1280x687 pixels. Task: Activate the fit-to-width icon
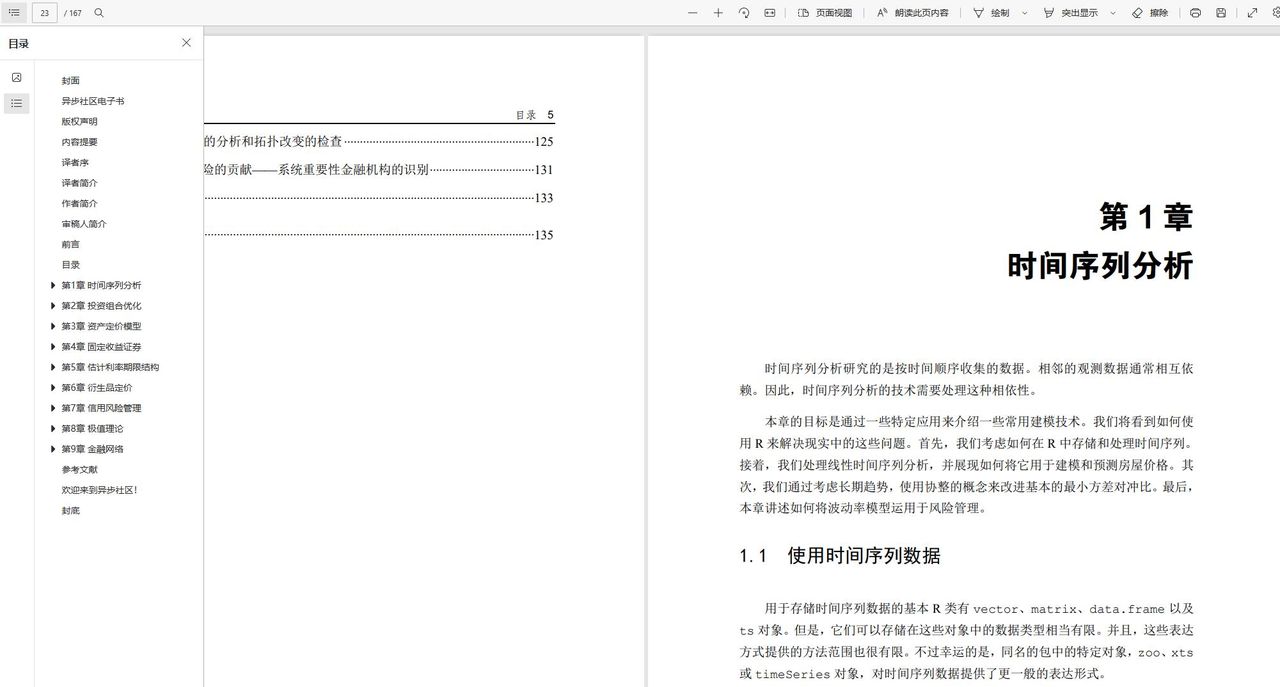[x=768, y=13]
